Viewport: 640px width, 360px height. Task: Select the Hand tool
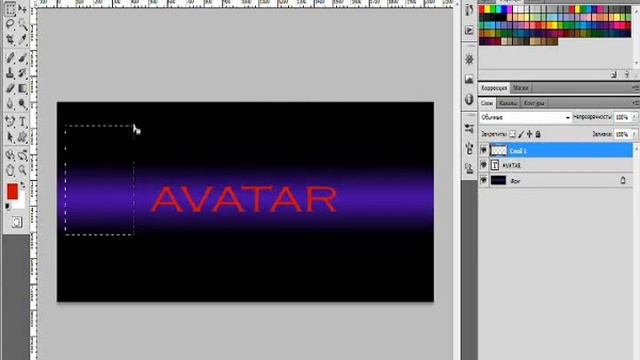click(x=10, y=170)
